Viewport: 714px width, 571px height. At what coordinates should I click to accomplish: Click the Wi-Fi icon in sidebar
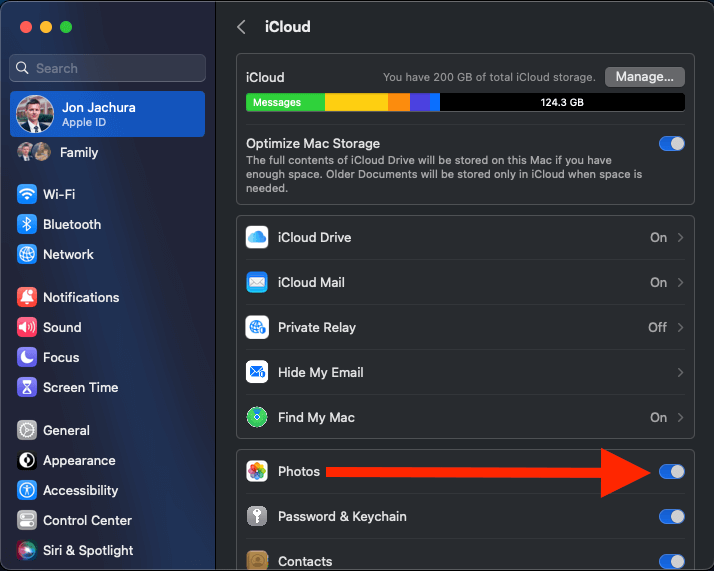click(x=27, y=194)
